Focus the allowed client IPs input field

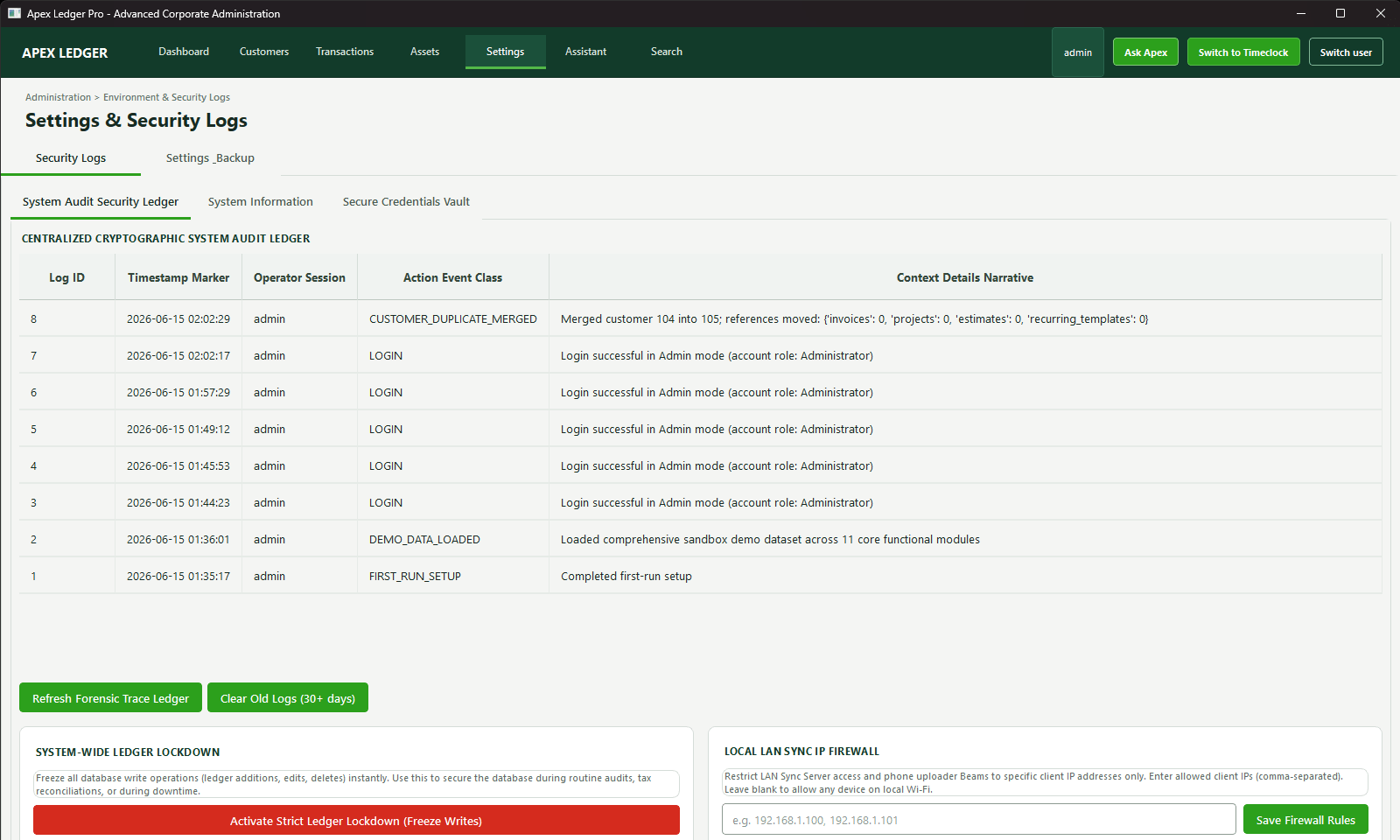click(x=979, y=820)
